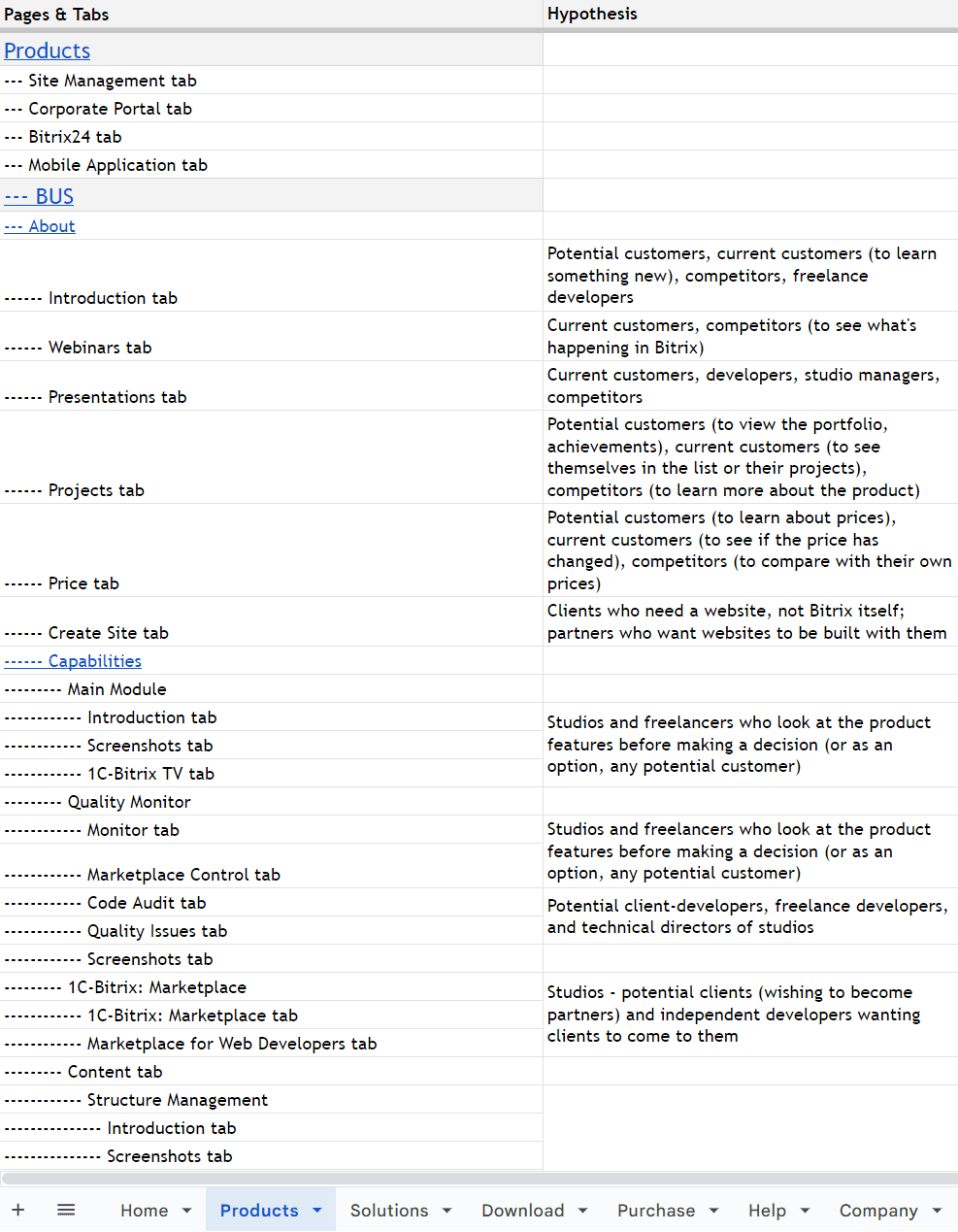Select the Quality Issues tab cell
Screen dimensions: 958x1232
(271, 931)
